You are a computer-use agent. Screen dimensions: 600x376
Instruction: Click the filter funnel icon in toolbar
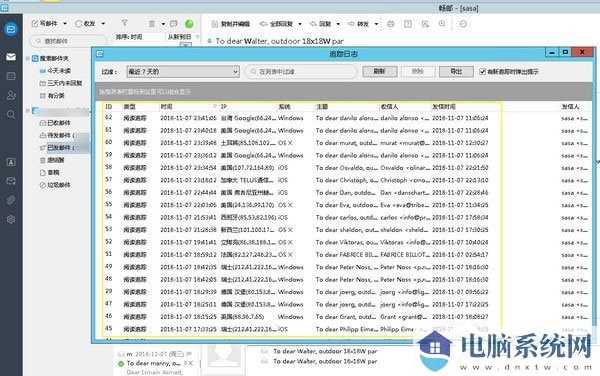click(x=124, y=23)
